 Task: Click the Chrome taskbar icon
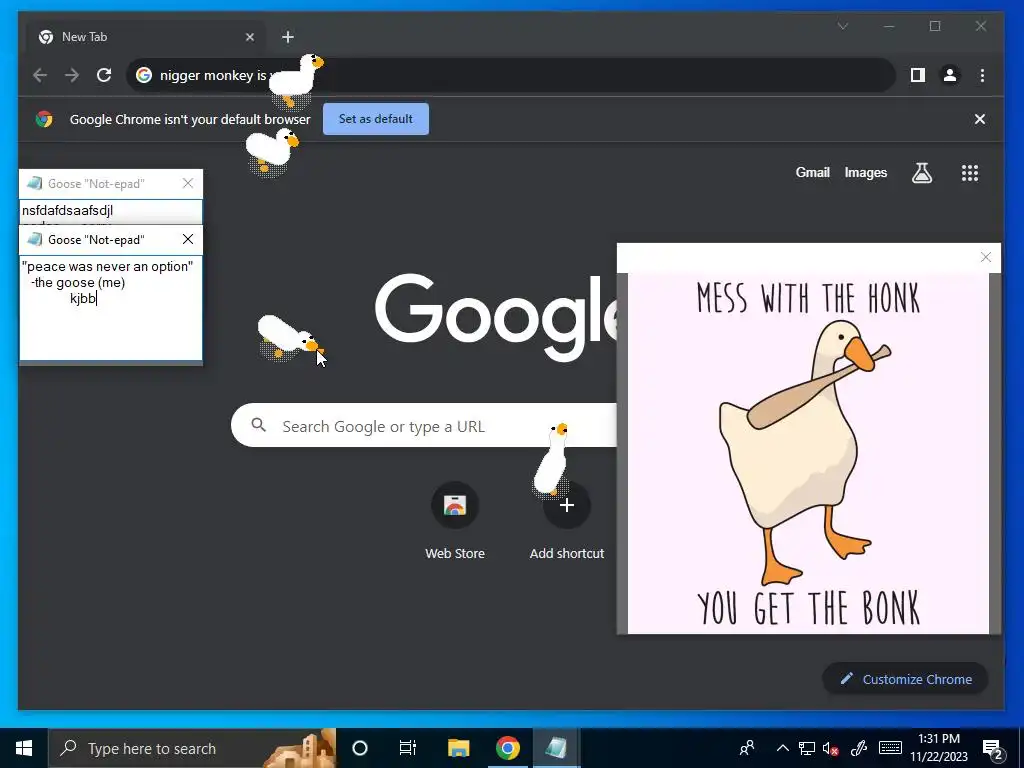pyautogui.click(x=507, y=748)
